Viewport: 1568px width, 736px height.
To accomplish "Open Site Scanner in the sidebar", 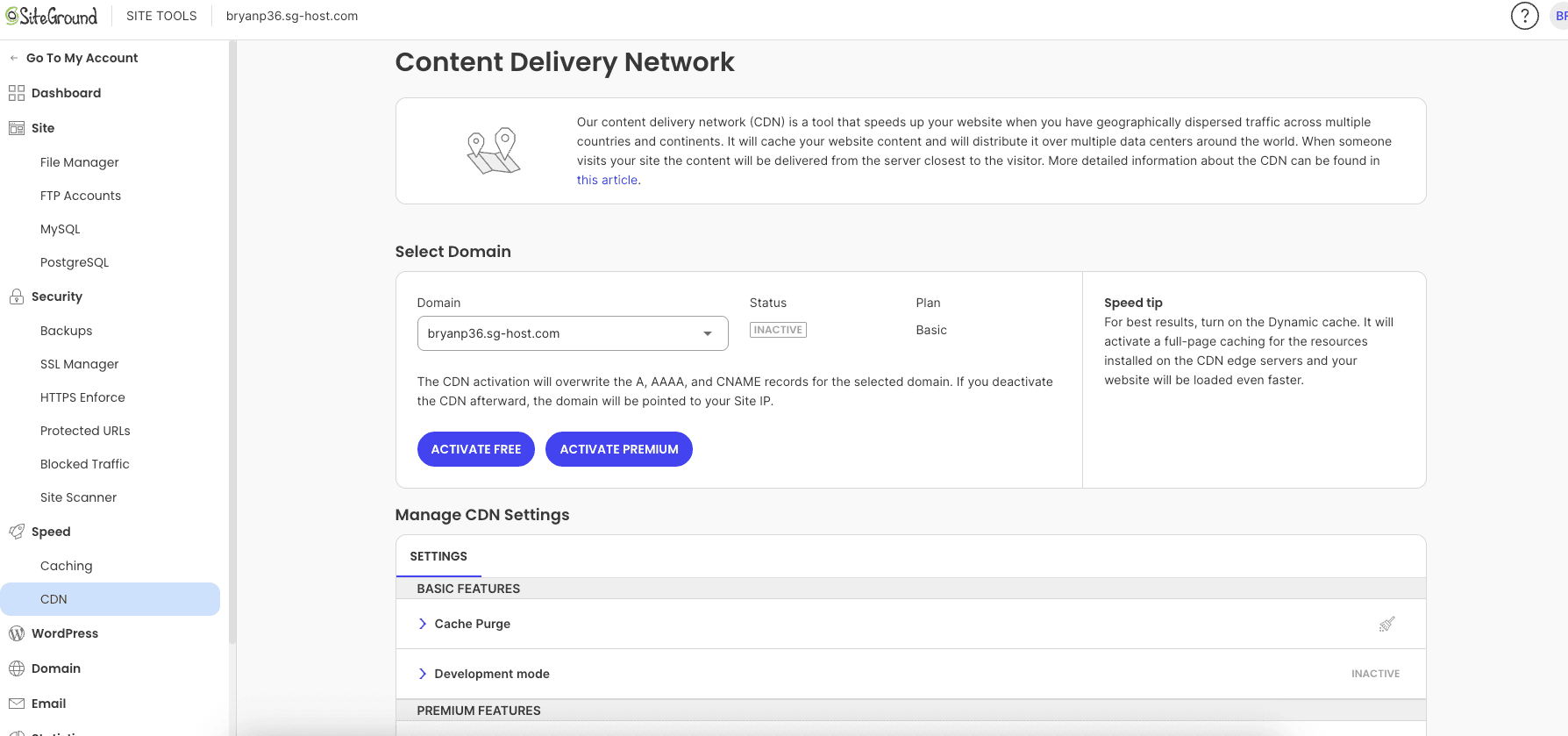I will (x=78, y=497).
